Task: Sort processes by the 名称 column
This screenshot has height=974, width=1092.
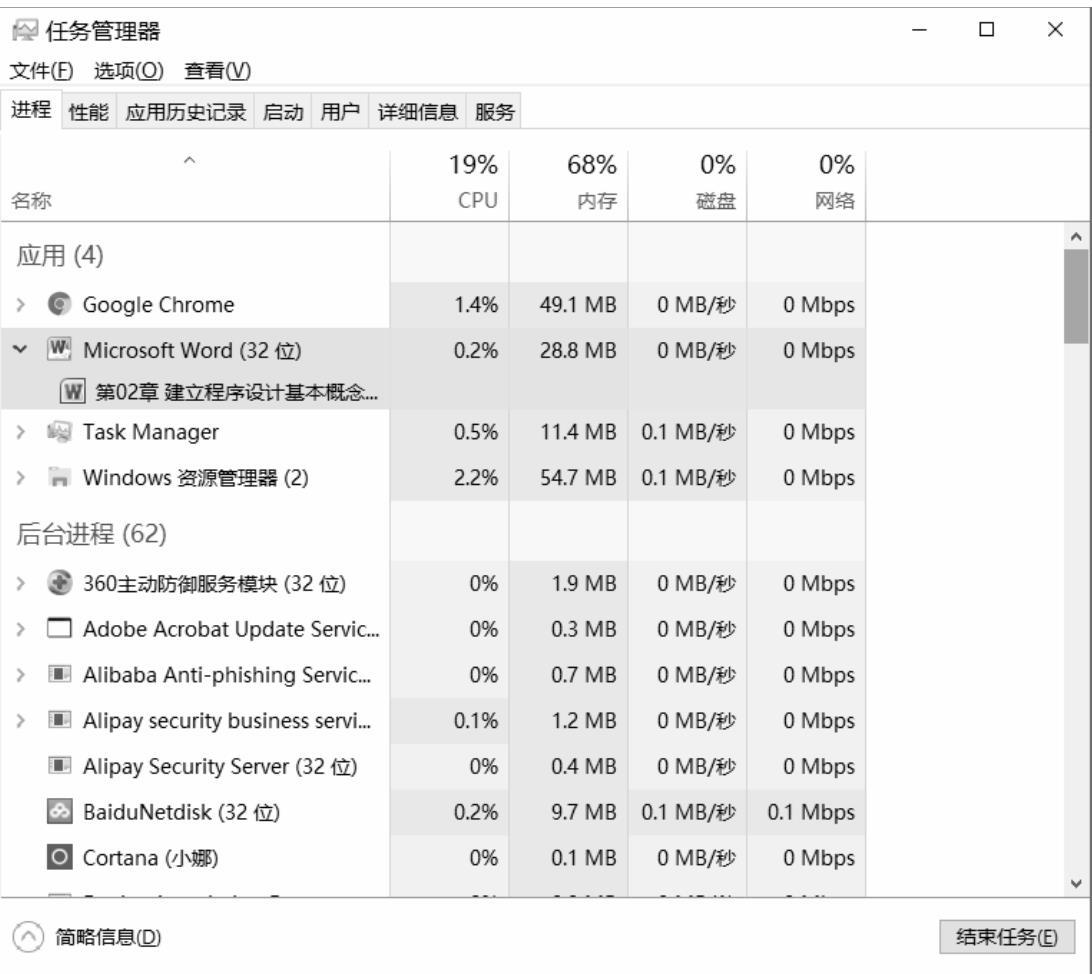Action: pyautogui.click(x=195, y=183)
